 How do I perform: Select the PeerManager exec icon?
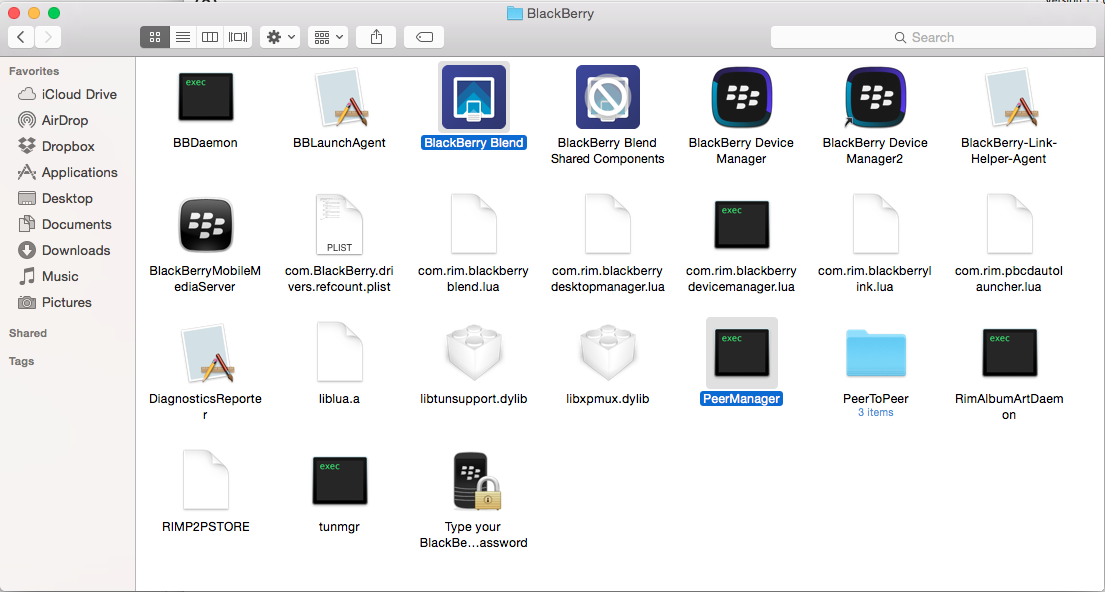click(x=741, y=352)
